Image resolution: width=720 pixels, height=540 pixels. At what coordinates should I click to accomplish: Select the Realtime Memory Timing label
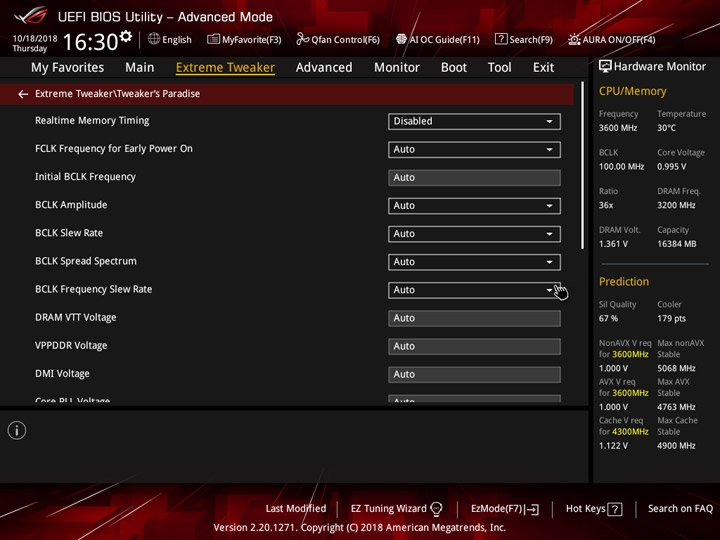point(92,121)
